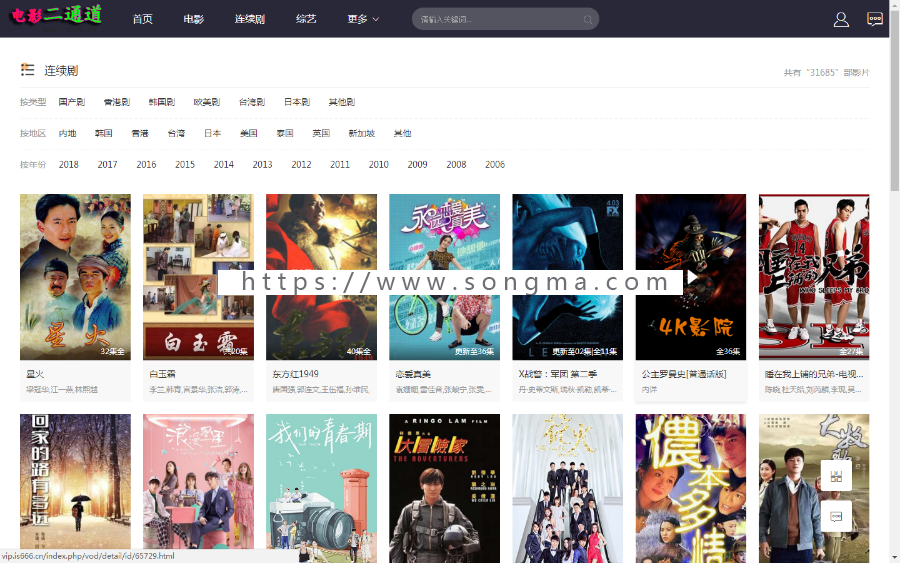The image size is (900, 563).
Task: Filter by type 韩国剧
Action: (x=161, y=102)
